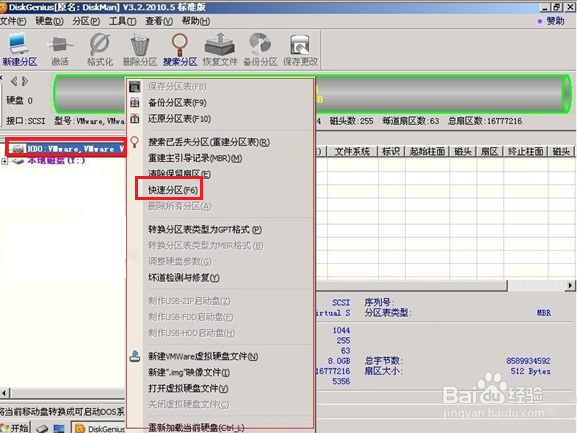The image size is (577, 433).
Task: Click left panel scroll-left arrow
Action: point(4,393)
